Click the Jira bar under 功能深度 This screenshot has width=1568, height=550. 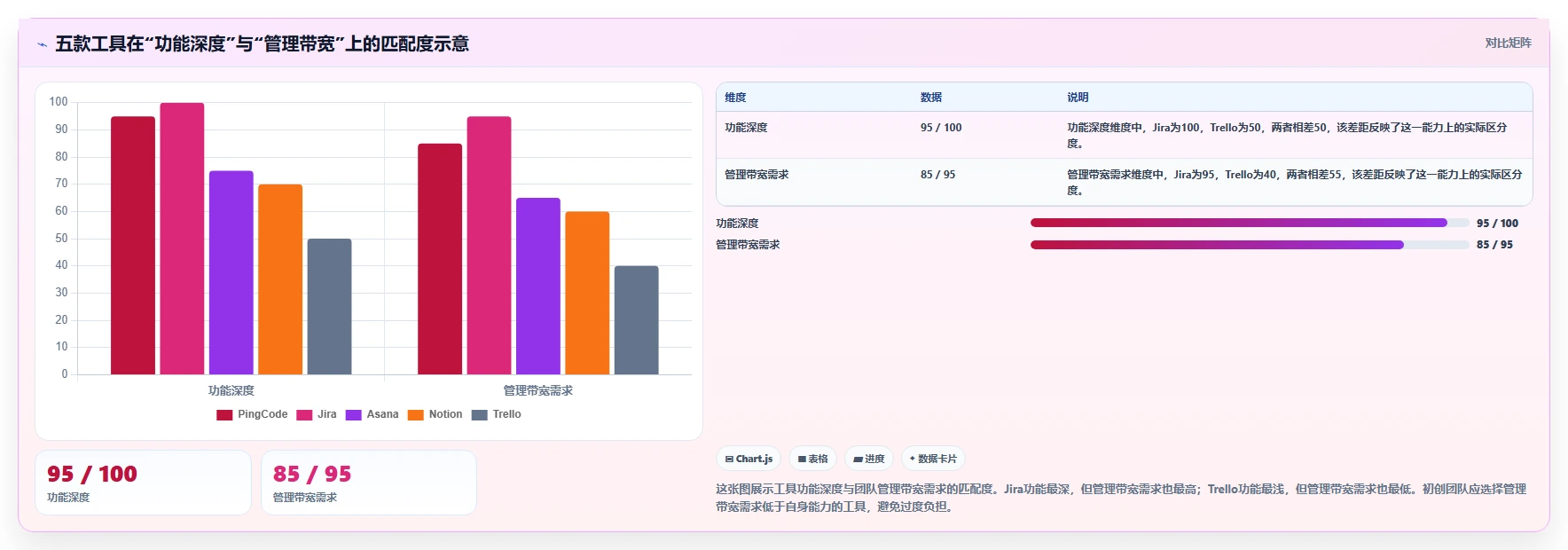click(x=182, y=239)
